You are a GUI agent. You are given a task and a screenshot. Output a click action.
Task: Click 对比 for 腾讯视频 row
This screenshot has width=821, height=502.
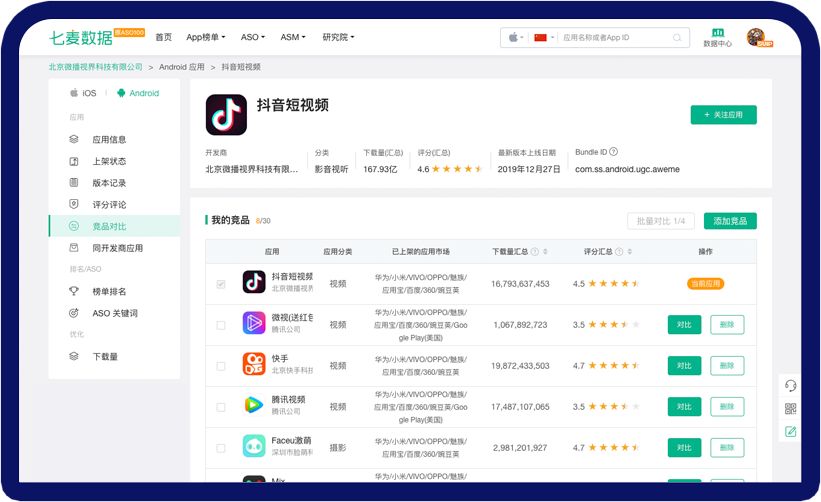(x=684, y=406)
